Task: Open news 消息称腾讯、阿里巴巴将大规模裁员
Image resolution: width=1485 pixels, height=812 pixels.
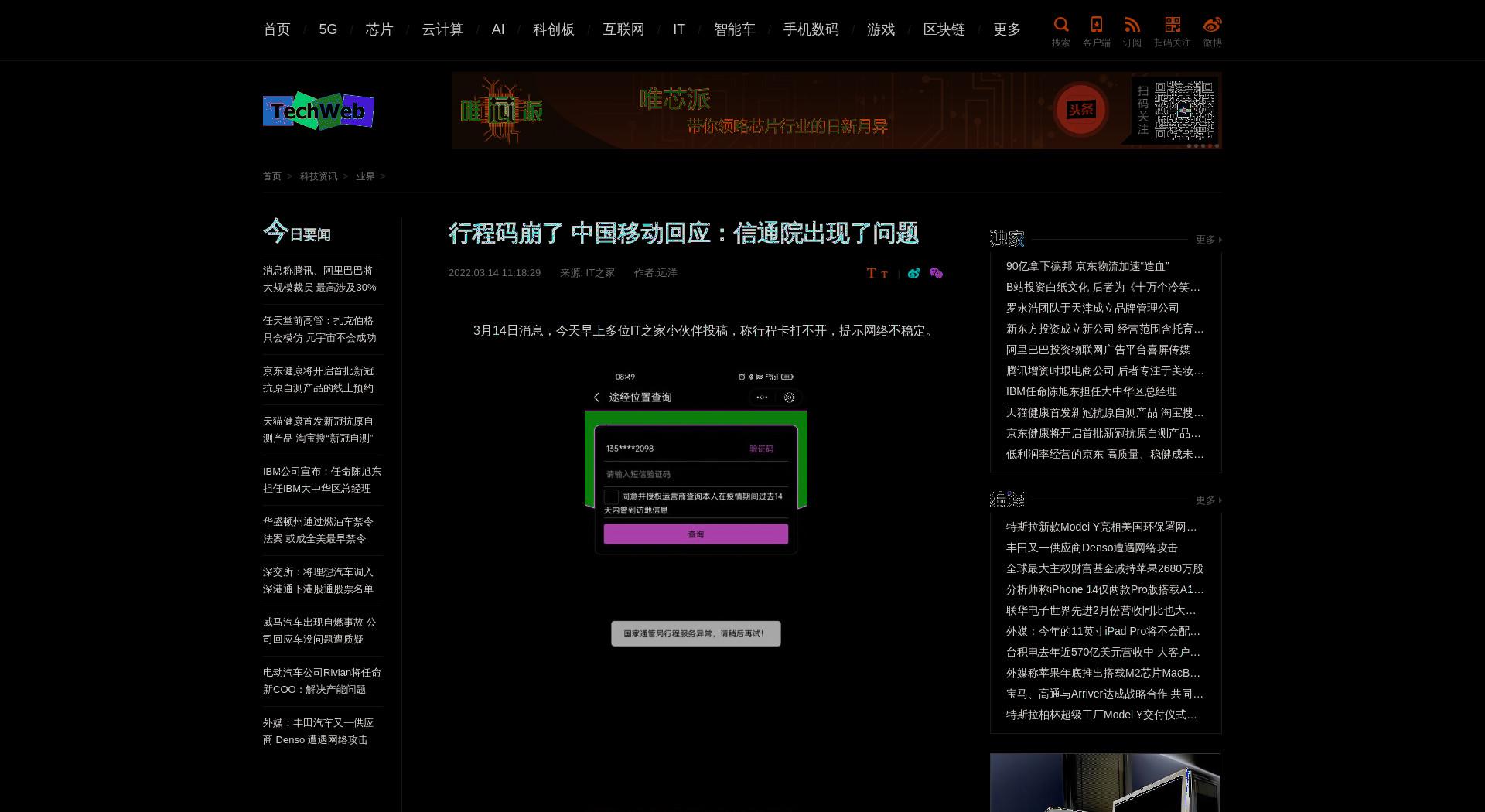Action: point(319,279)
